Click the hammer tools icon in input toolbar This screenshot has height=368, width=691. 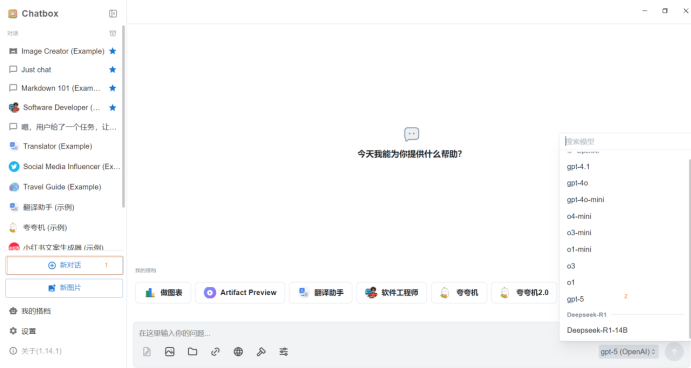261,352
